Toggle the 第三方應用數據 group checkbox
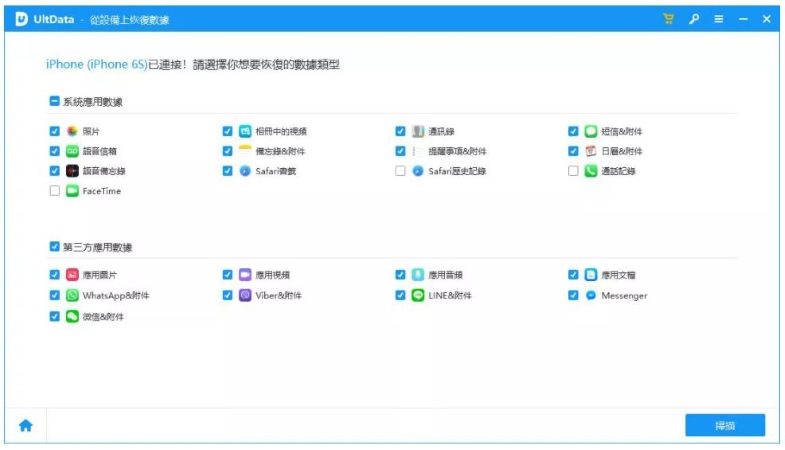785x450 pixels. point(54,246)
